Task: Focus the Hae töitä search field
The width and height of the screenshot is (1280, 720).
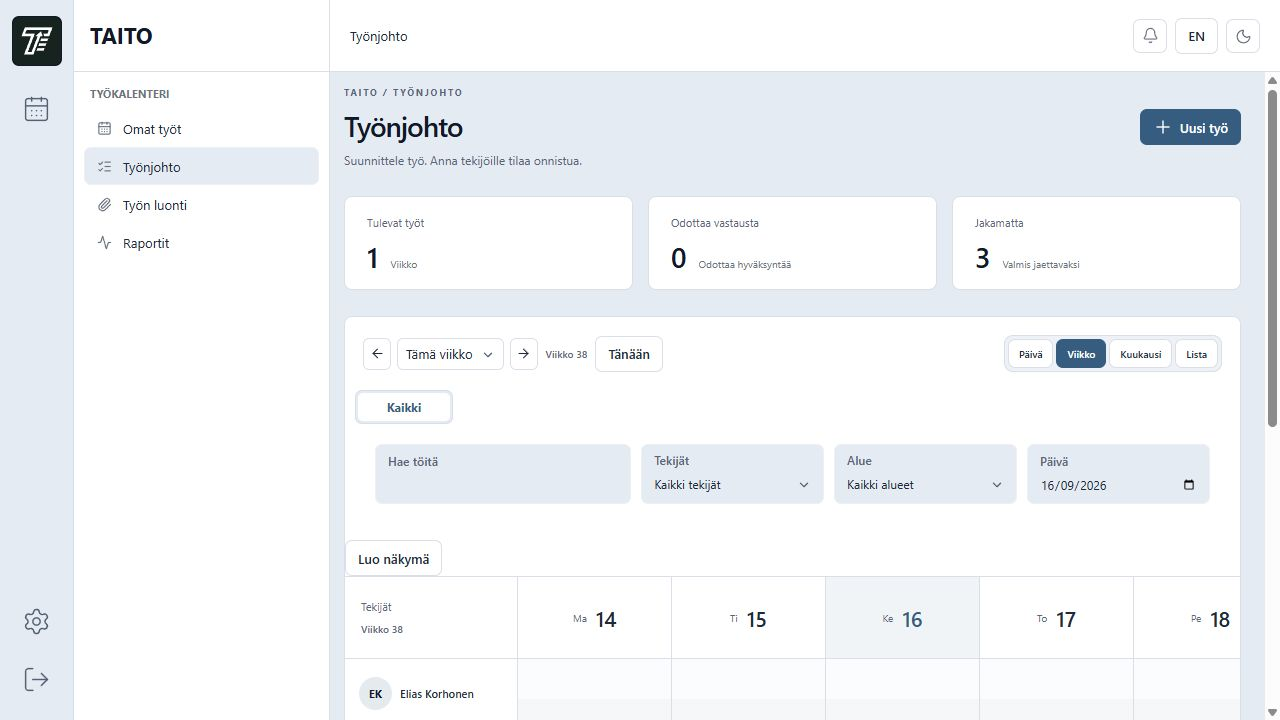Action: pyautogui.click(x=503, y=474)
